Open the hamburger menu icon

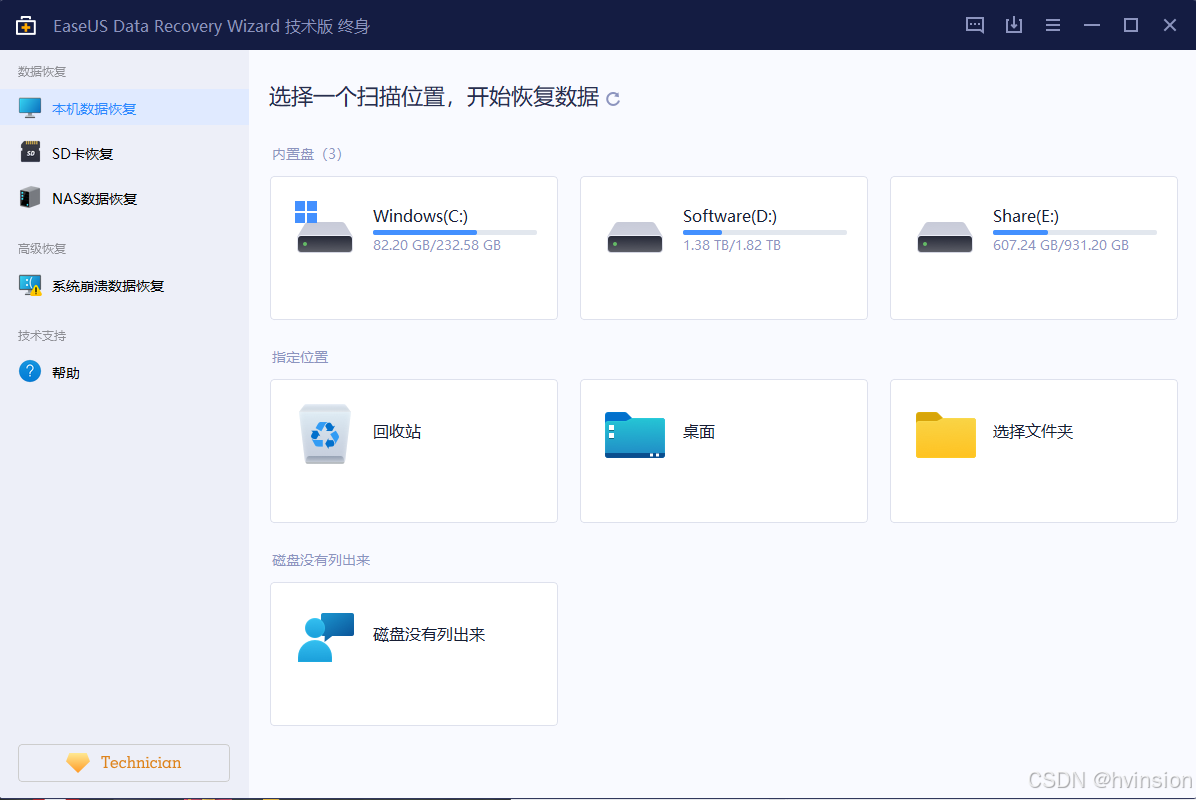coord(1053,25)
